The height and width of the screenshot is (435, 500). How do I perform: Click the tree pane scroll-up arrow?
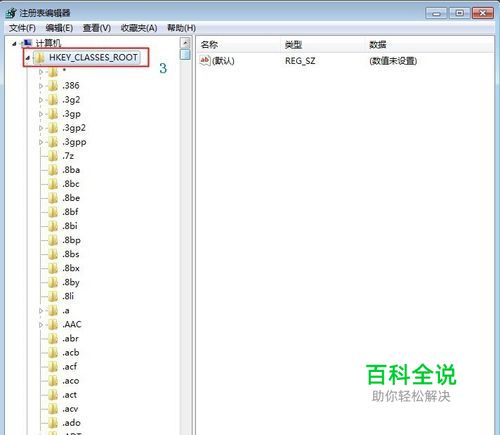pyautogui.click(x=185, y=42)
